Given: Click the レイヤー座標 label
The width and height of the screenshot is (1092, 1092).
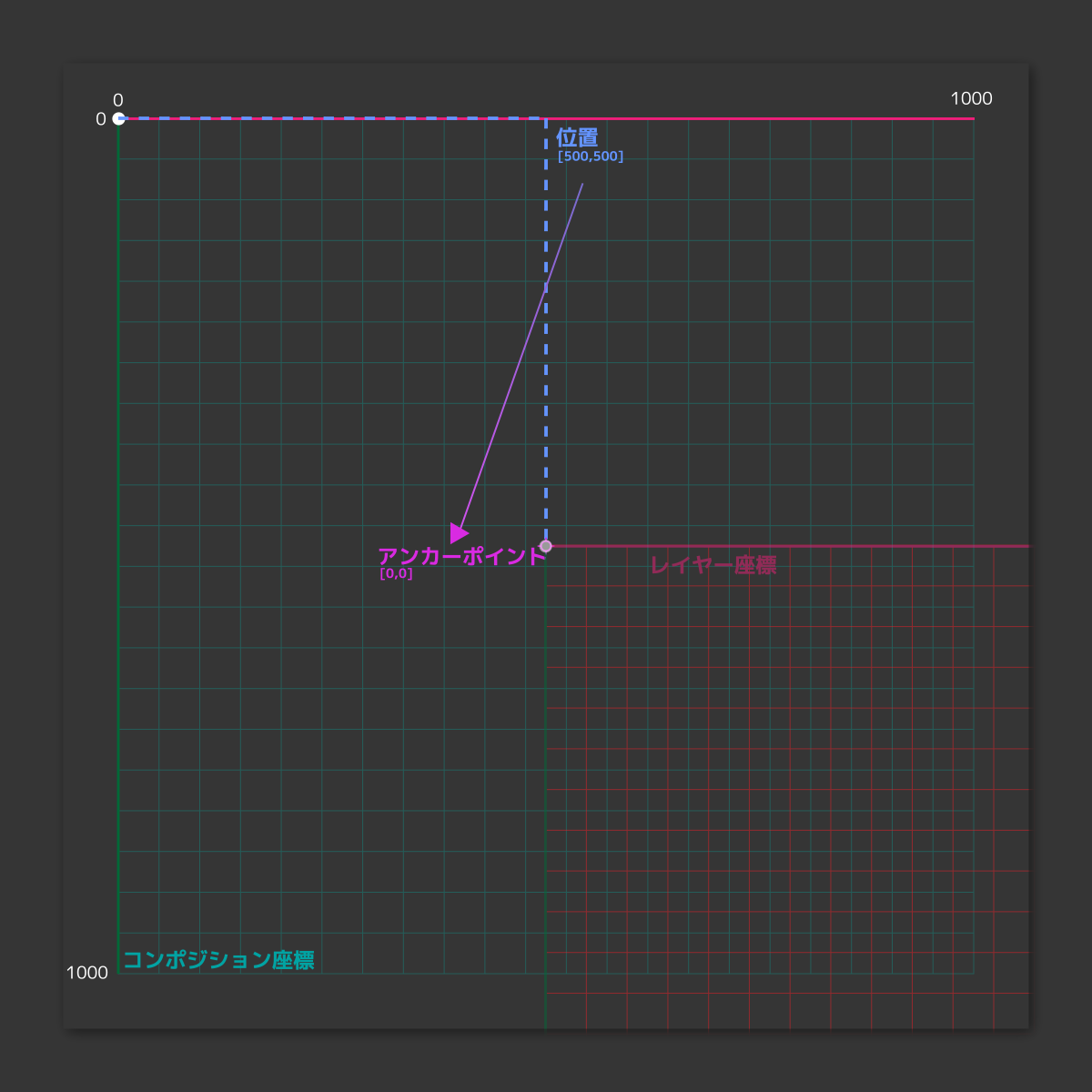Looking at the screenshot, I should pyautogui.click(x=713, y=565).
